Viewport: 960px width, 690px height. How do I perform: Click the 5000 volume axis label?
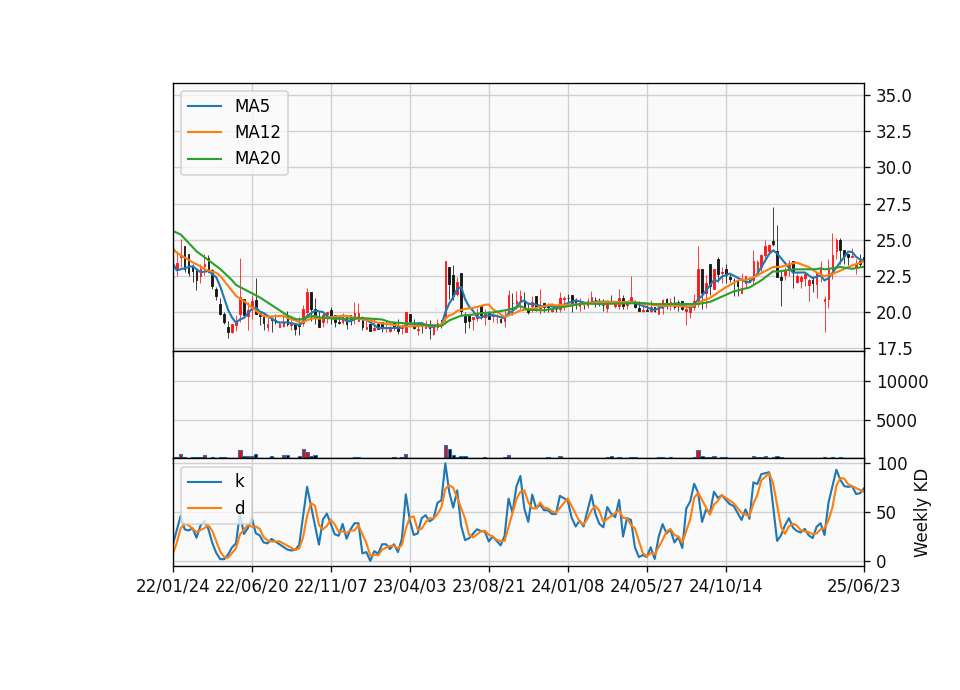click(x=897, y=421)
